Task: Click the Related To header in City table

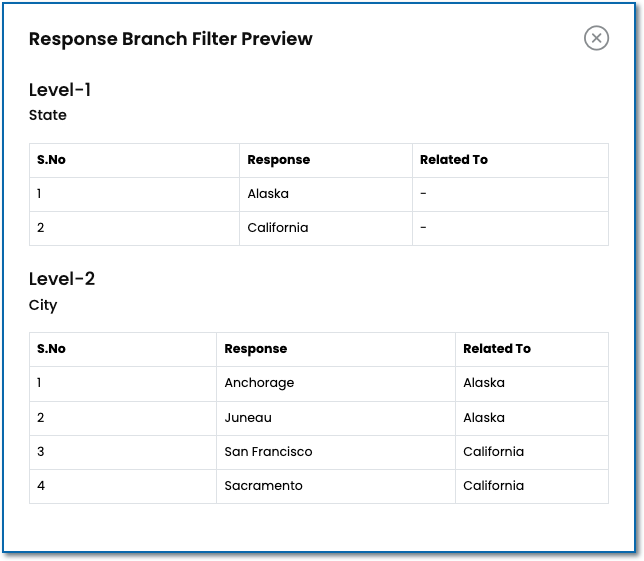Action: (x=496, y=349)
